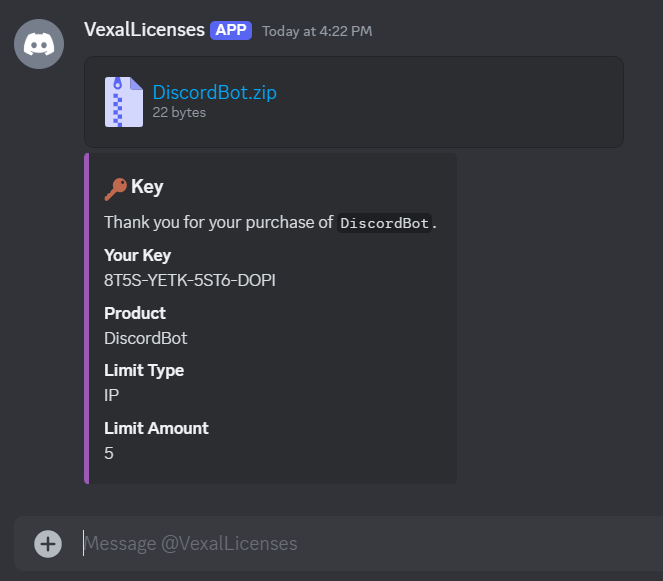This screenshot has height=581, width=663.
Task: Click the Key embed title
Action: click(x=147, y=187)
